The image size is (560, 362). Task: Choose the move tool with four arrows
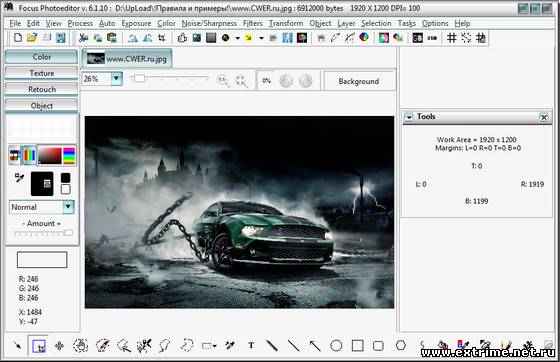click(x=59, y=346)
